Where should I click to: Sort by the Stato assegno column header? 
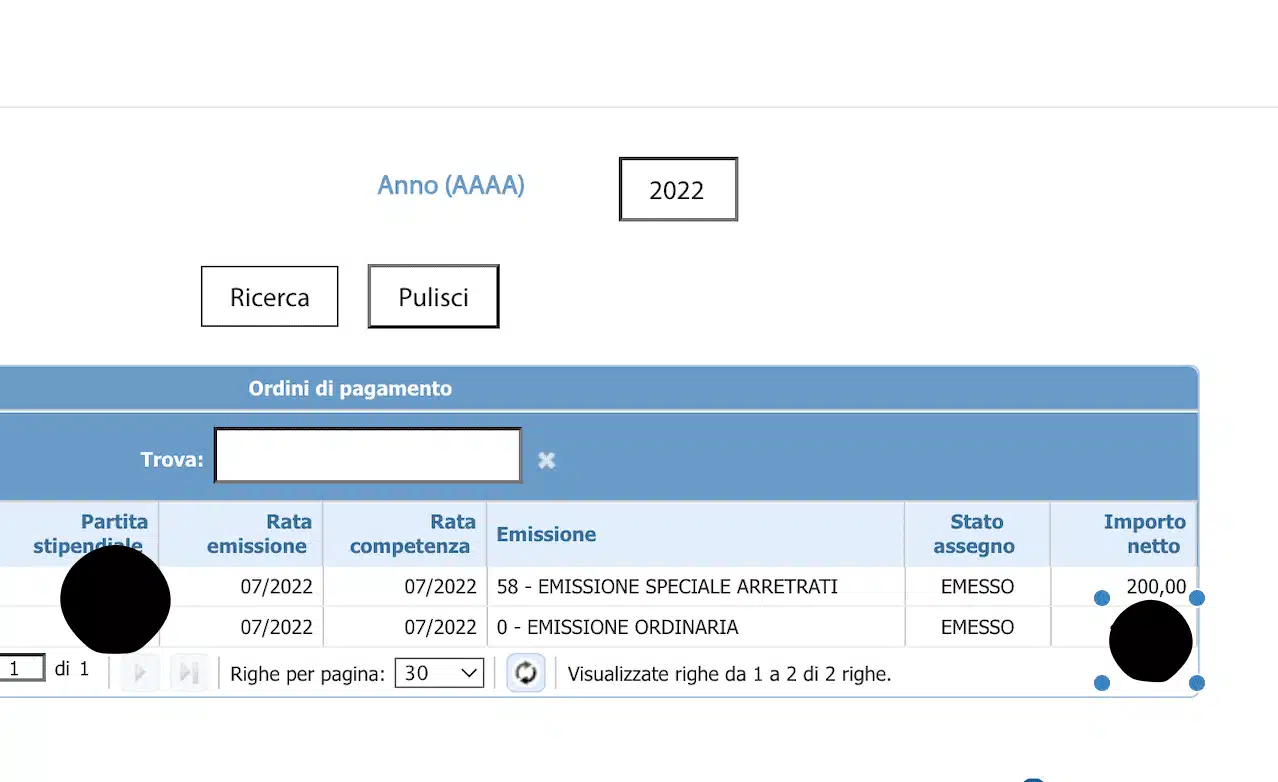[976, 534]
